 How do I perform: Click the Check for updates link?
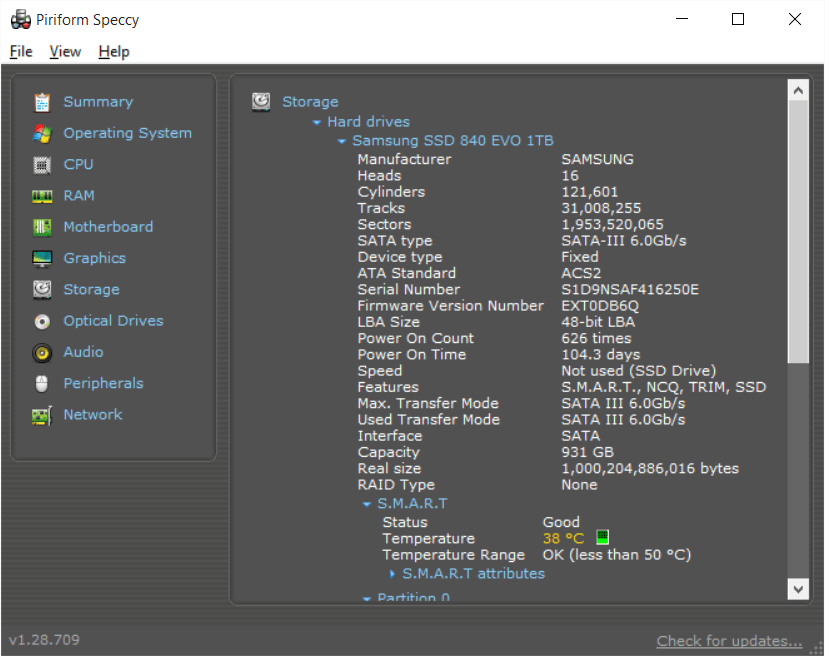pos(729,640)
